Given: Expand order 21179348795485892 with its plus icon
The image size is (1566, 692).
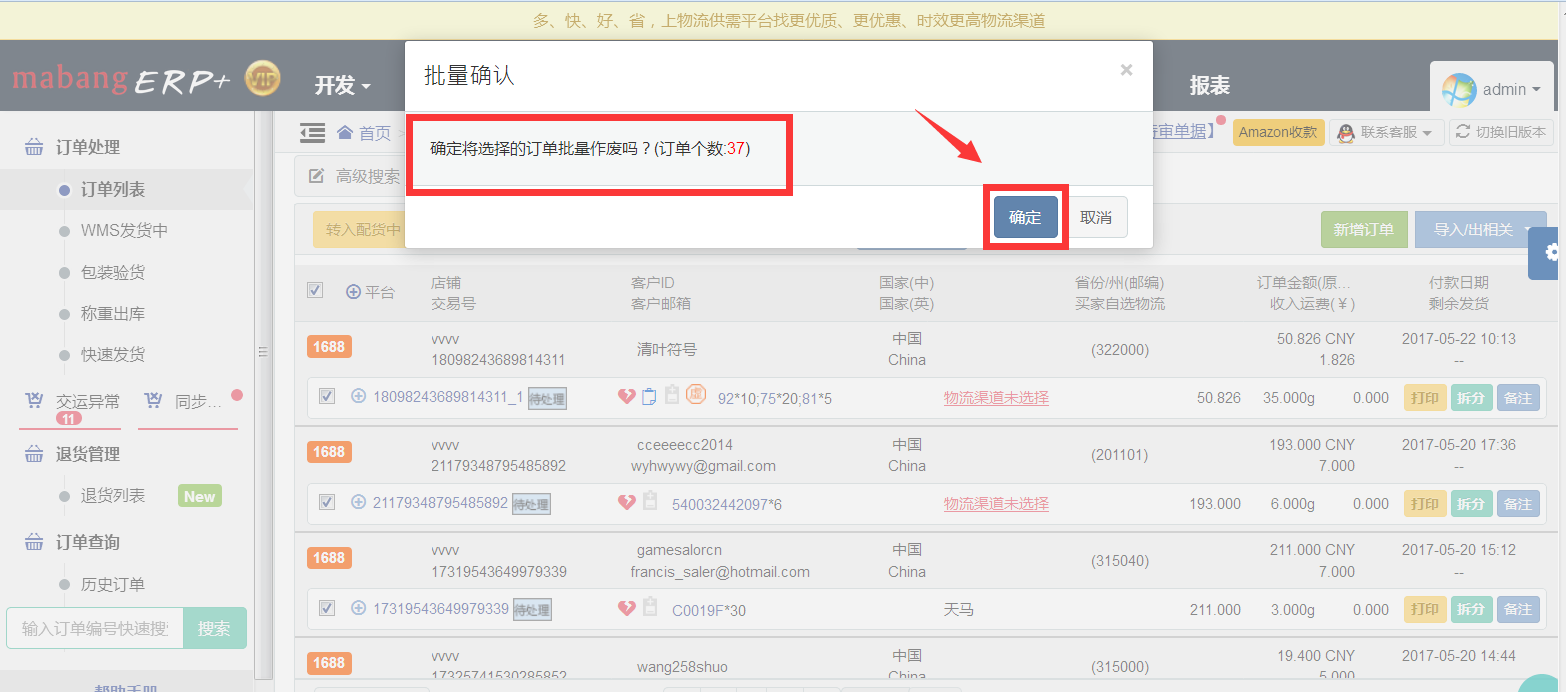Looking at the screenshot, I should pyautogui.click(x=359, y=502).
